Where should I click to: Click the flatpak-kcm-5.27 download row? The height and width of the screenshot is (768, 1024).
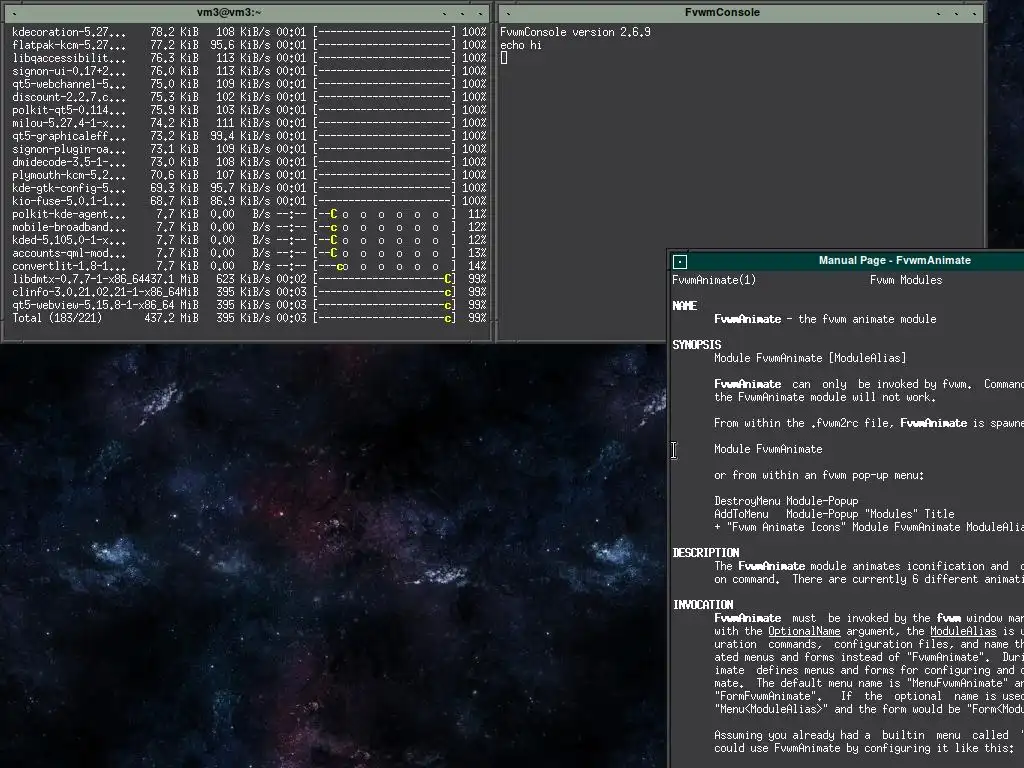pos(249,45)
